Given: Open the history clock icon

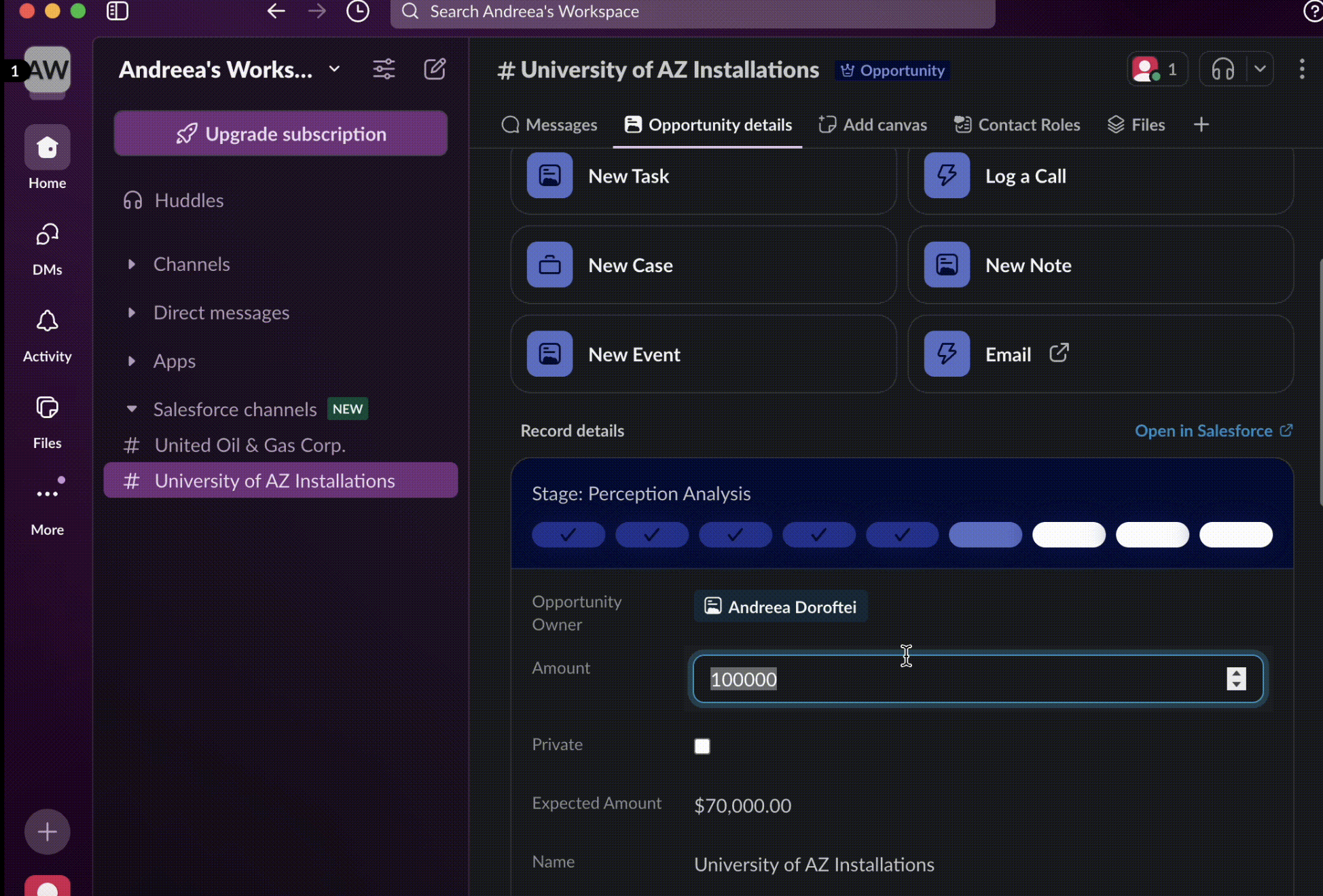Looking at the screenshot, I should click(358, 11).
